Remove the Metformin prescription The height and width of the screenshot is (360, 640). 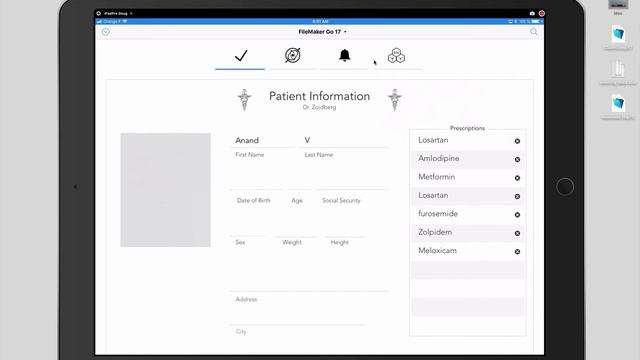coord(517,178)
